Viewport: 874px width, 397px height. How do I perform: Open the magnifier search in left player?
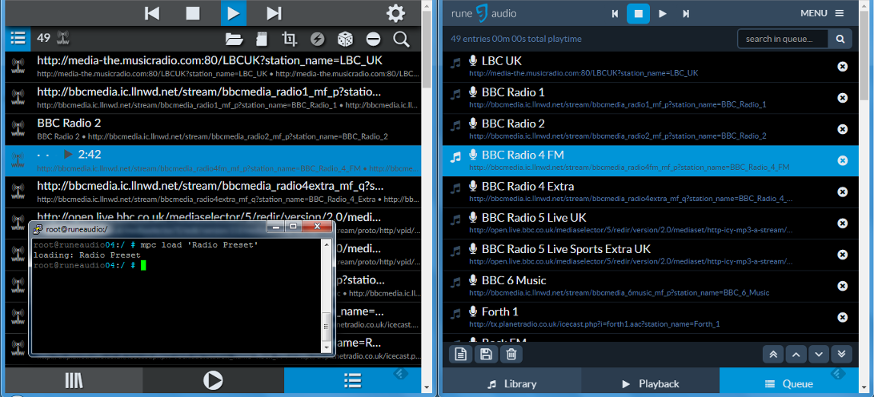[x=401, y=38]
